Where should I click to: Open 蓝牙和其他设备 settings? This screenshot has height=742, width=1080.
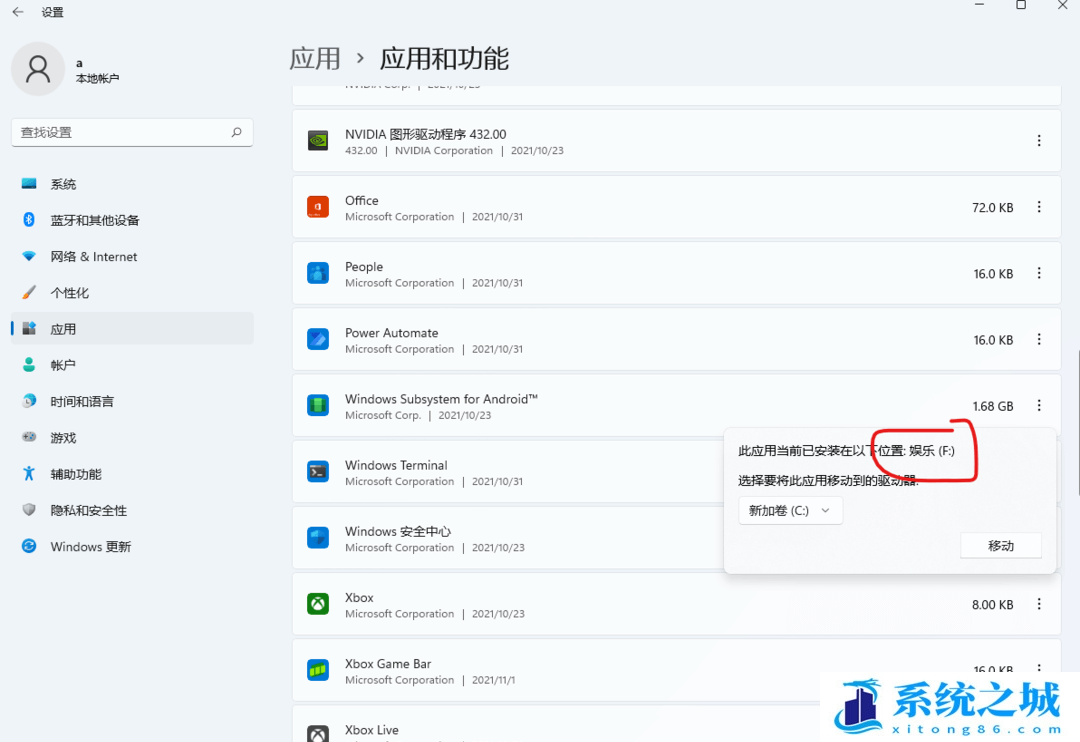coord(132,220)
